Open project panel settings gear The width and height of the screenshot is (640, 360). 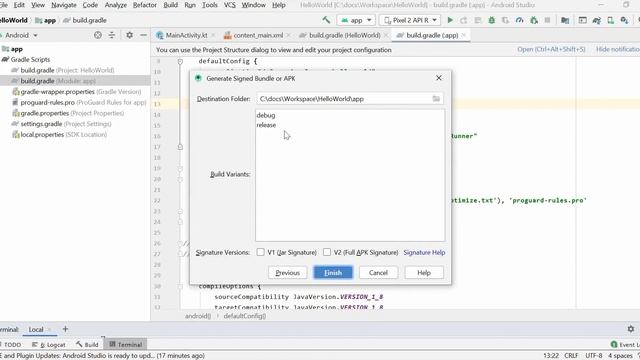pos(129,35)
